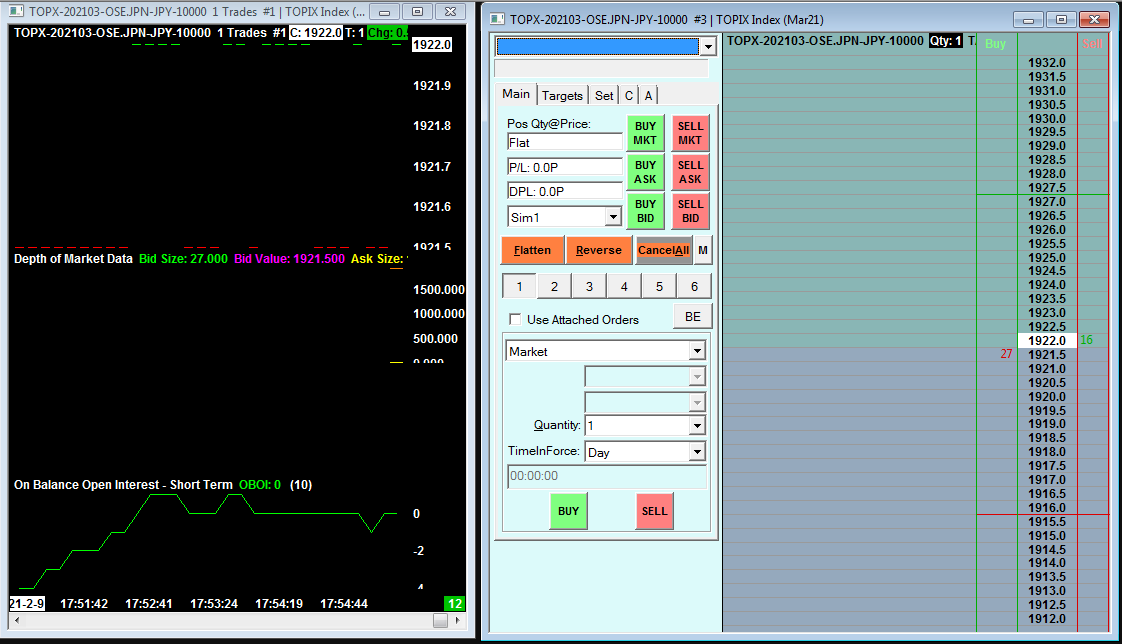Viewport: 1122px width, 644px height.
Task: Open the blue symbol selector dropdown
Action: tap(708, 47)
